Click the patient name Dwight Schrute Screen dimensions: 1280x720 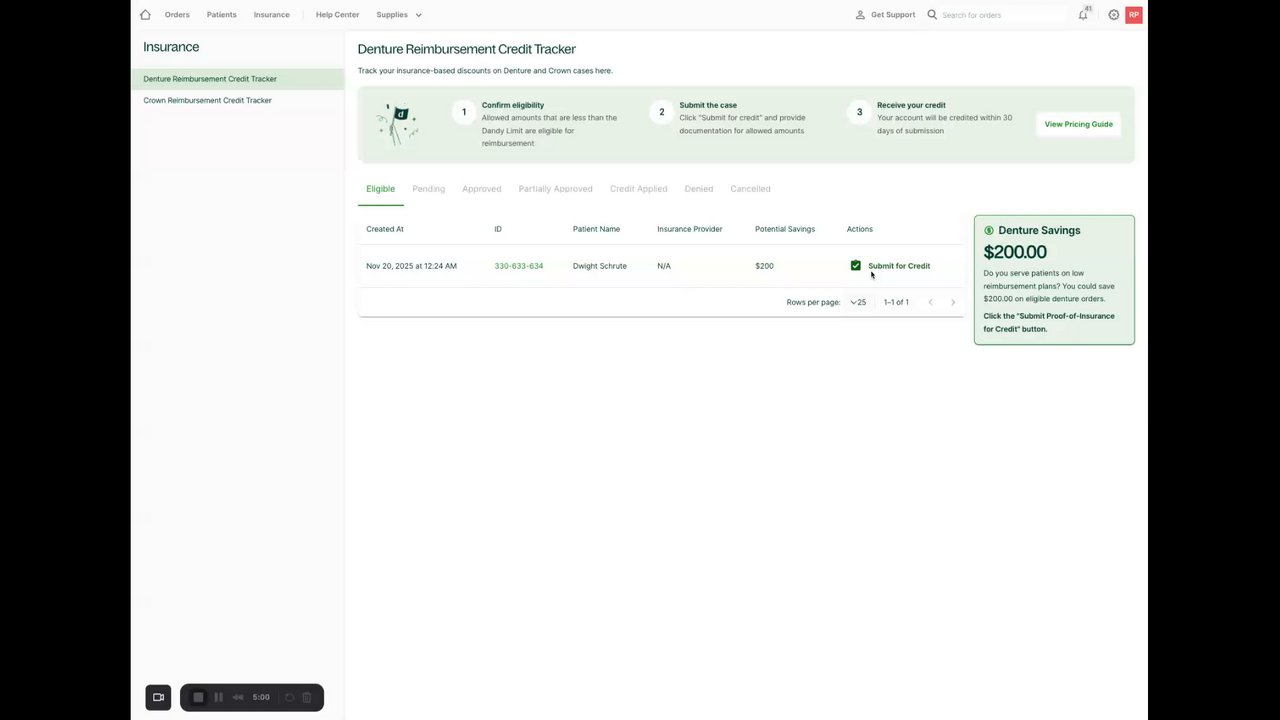(600, 266)
